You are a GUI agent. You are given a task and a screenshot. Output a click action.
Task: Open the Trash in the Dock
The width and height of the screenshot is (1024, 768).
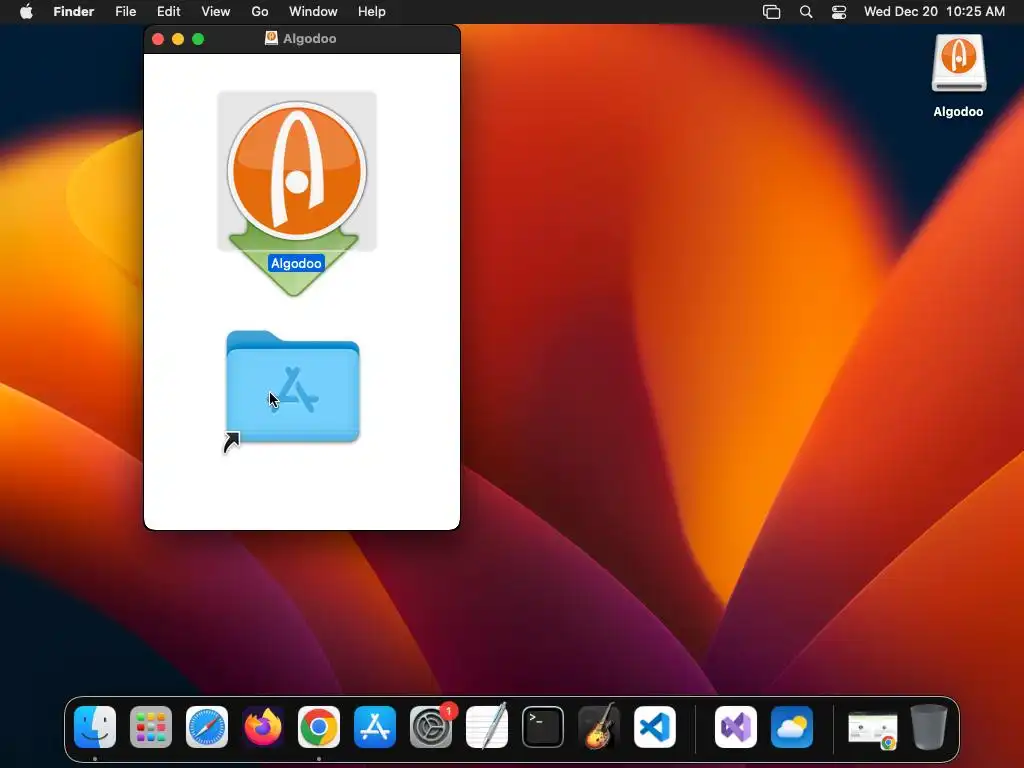pos(929,727)
